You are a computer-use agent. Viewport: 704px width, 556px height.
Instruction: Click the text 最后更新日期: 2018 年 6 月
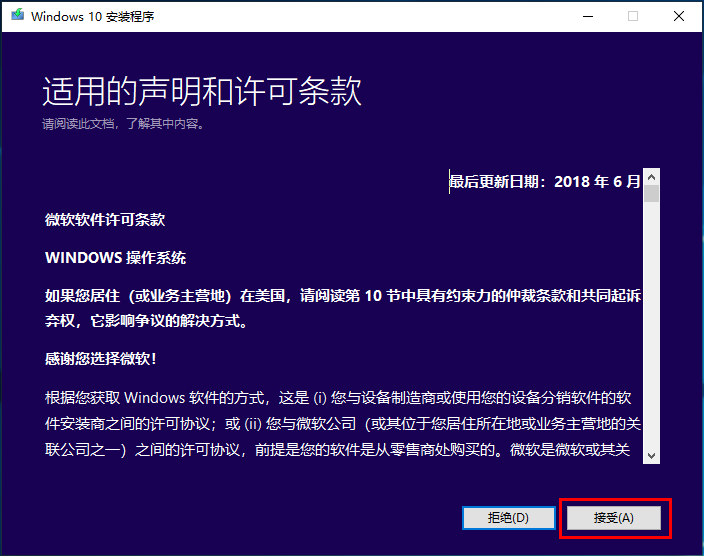pyautogui.click(x=545, y=181)
